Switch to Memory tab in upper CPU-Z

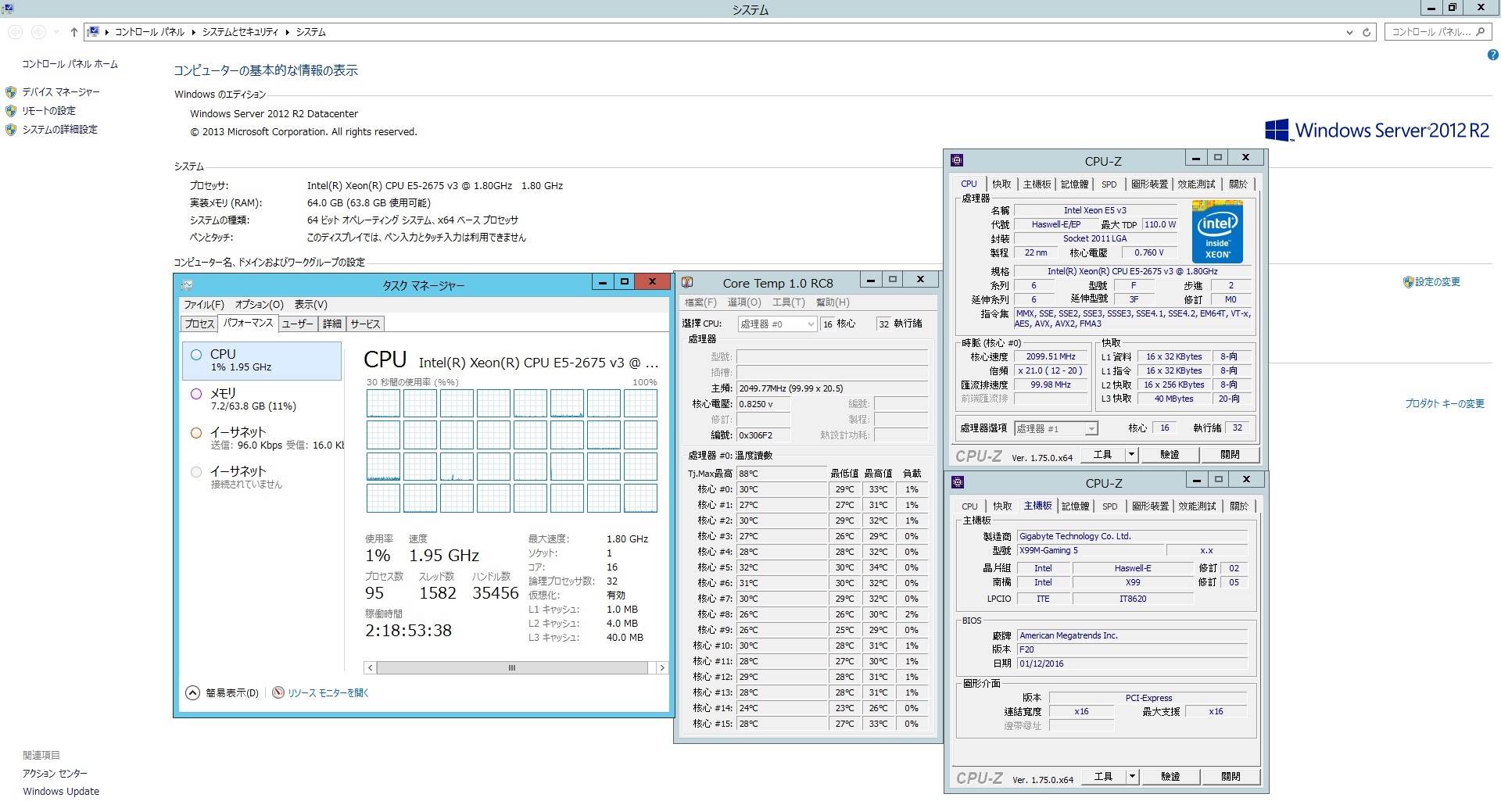tap(1075, 184)
